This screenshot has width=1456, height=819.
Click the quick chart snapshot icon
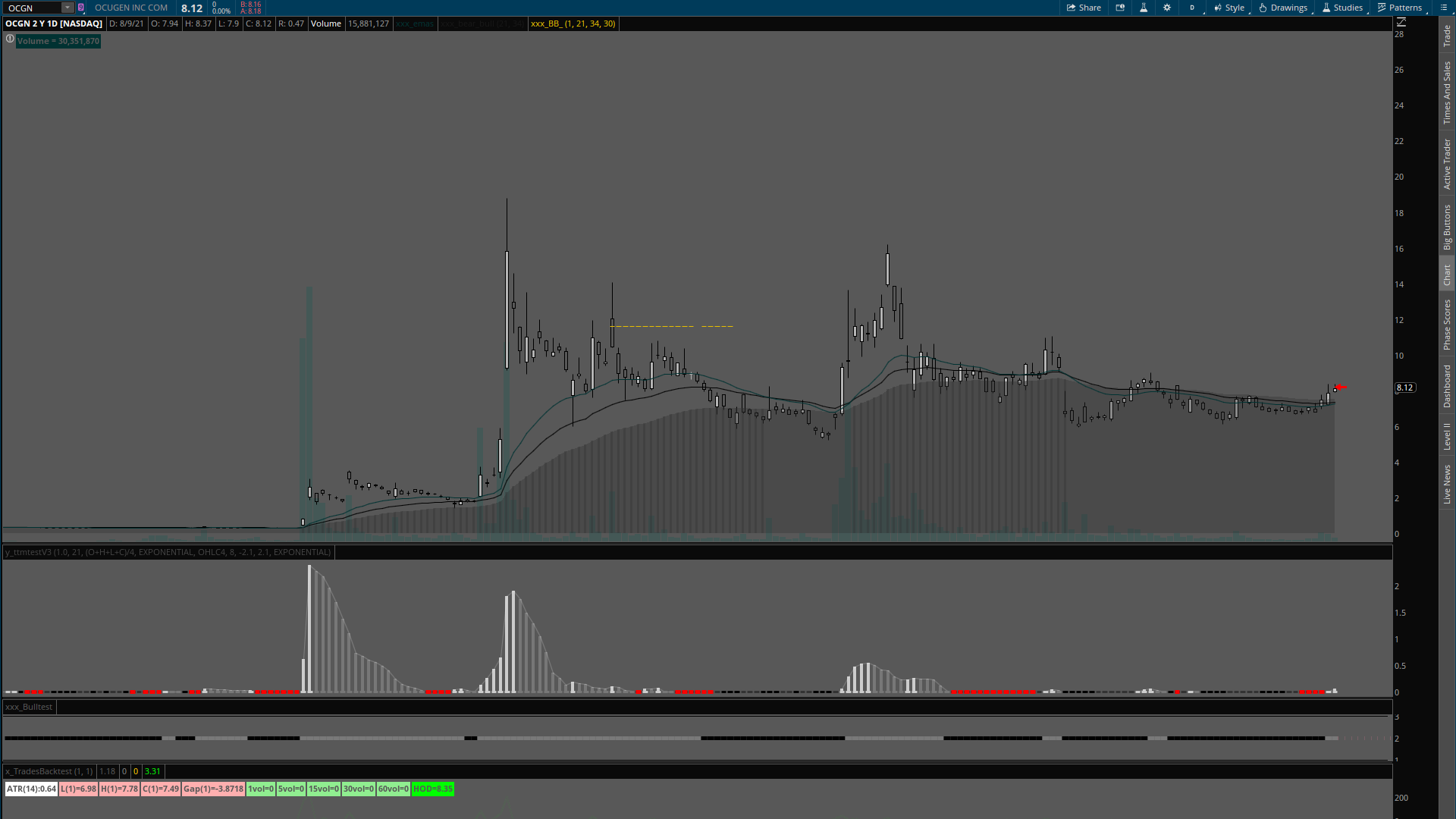pos(1120,8)
